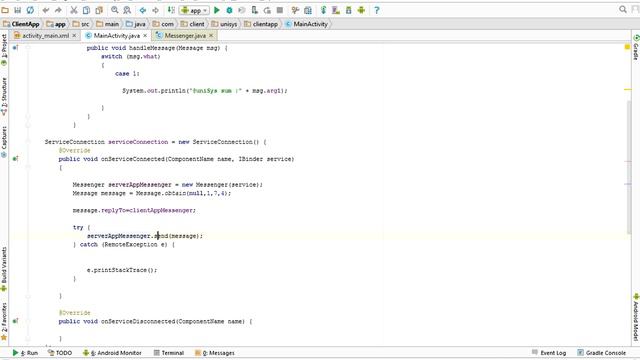The height and width of the screenshot is (360, 640).
Task: Cut the selection with the scissors icon
Action: [x=74, y=10]
